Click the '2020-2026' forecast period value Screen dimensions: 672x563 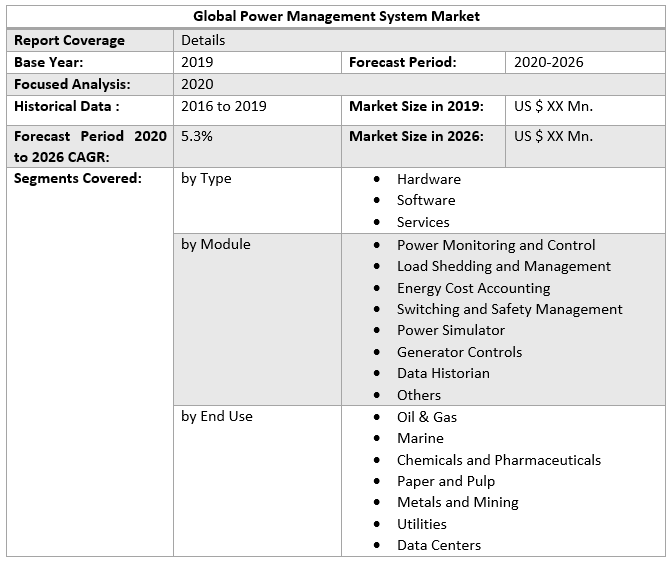click(x=549, y=62)
